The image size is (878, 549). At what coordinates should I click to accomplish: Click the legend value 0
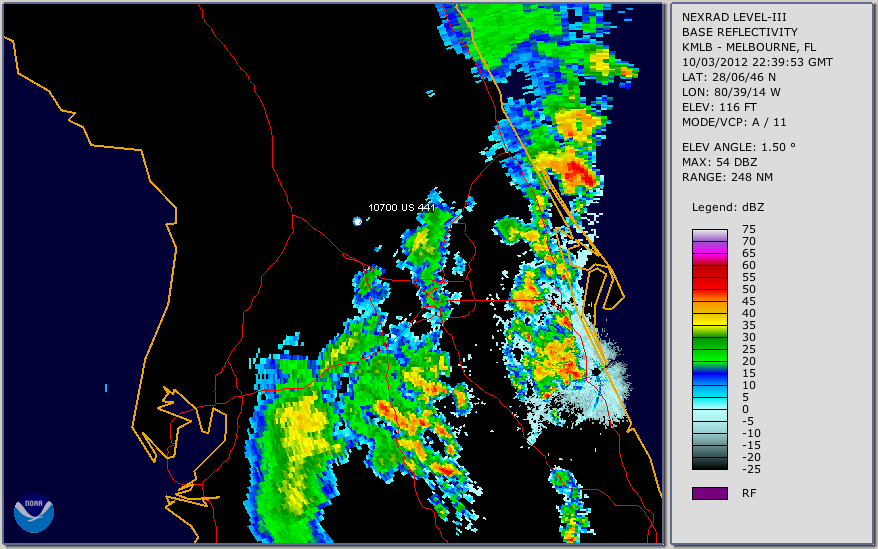tap(745, 409)
